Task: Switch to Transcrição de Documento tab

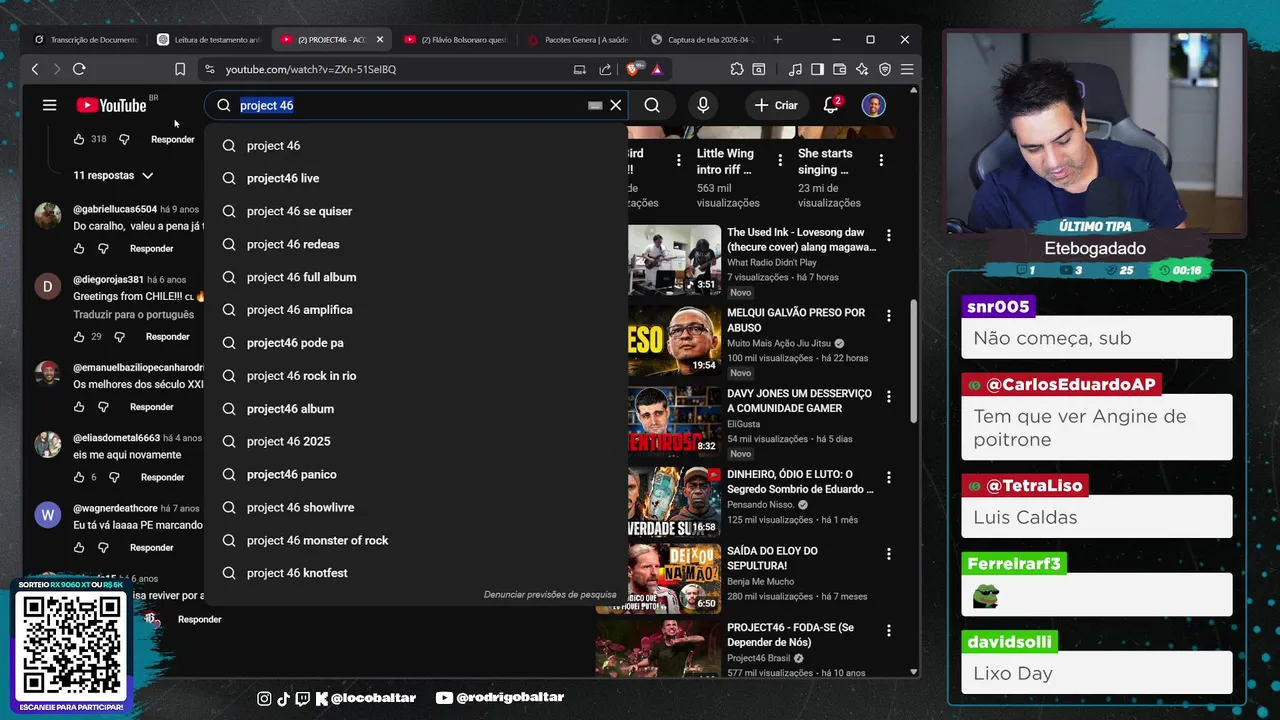Action: click(x=87, y=39)
